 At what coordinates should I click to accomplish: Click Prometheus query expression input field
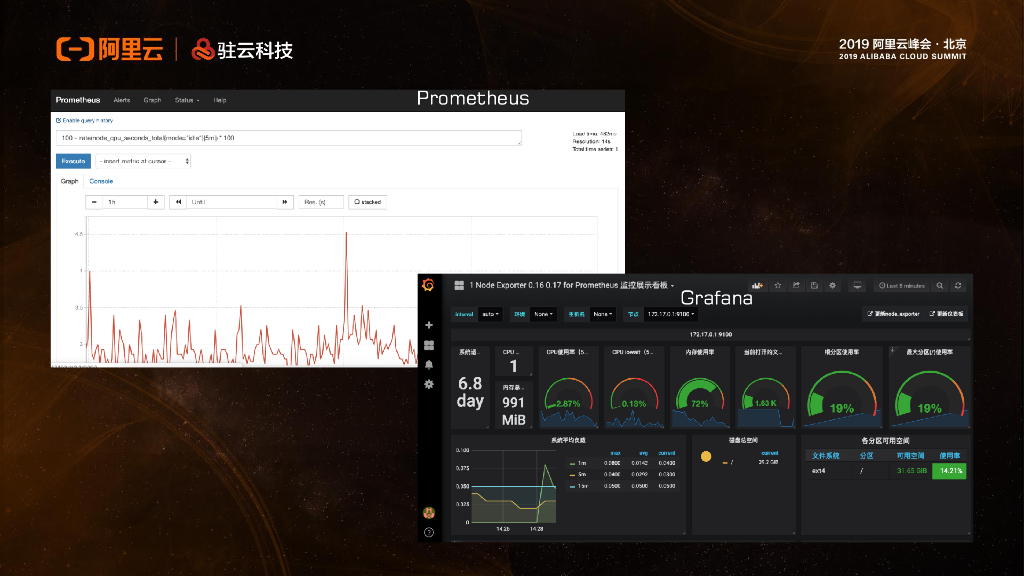289,138
